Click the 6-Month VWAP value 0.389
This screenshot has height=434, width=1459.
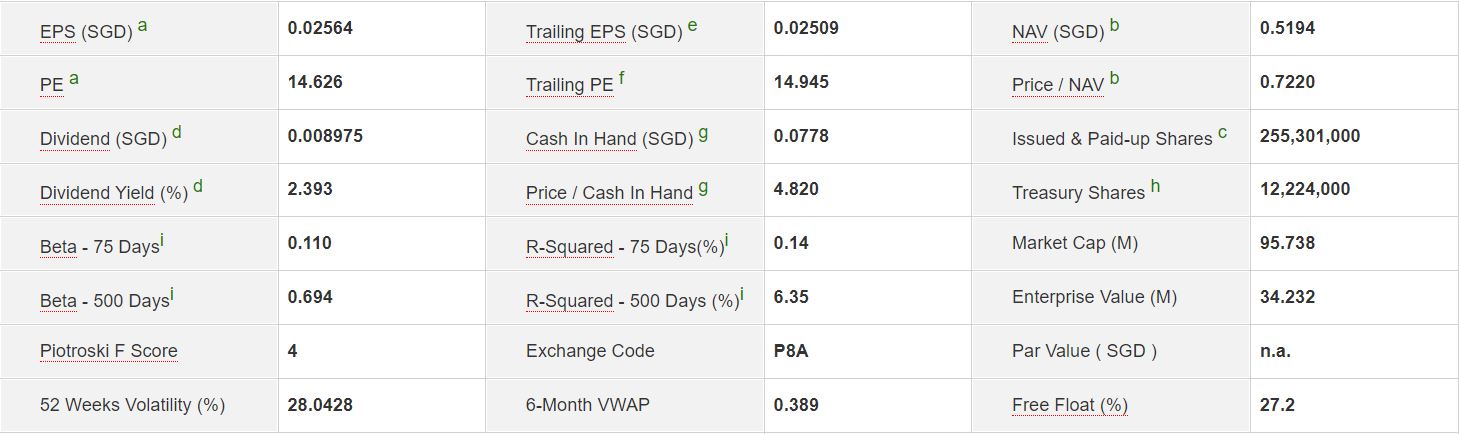click(x=795, y=405)
